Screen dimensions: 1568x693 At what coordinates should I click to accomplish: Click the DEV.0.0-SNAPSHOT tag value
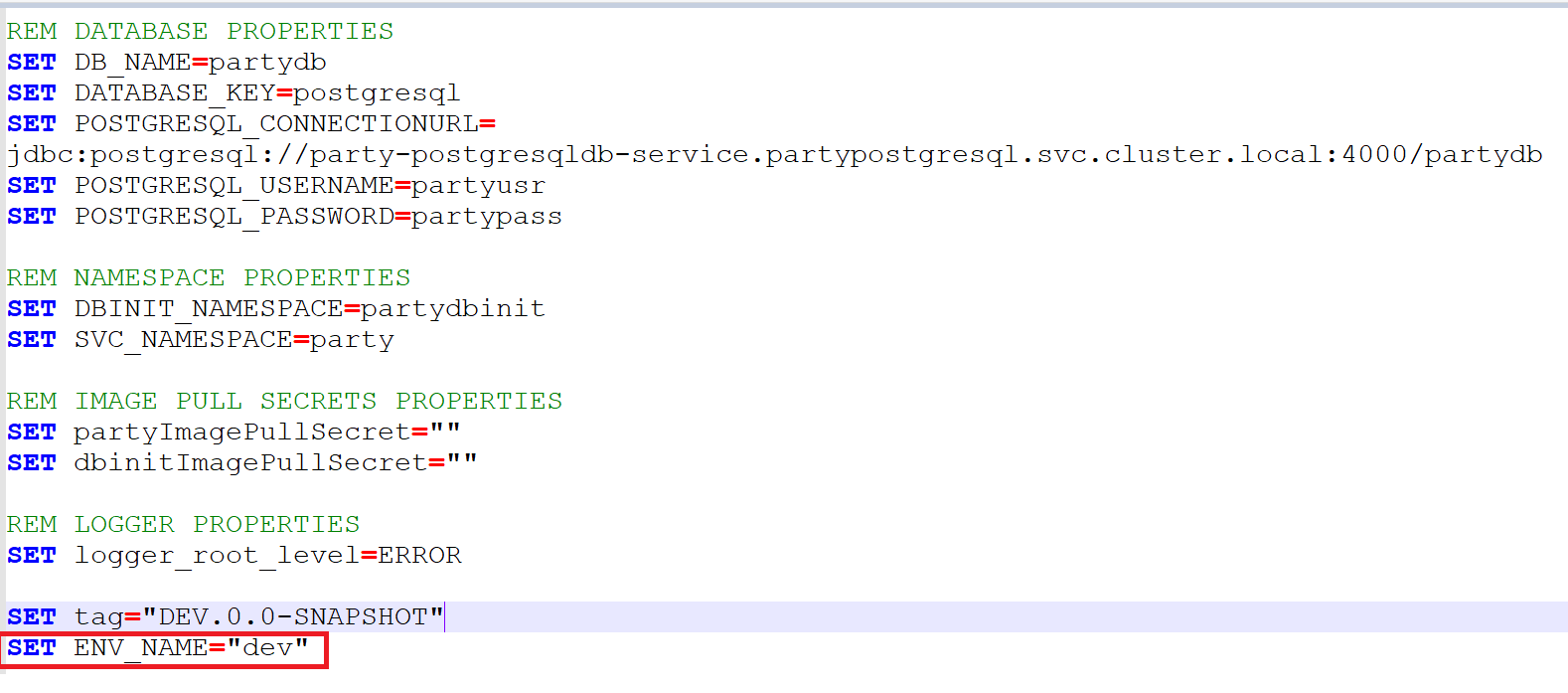click(293, 617)
